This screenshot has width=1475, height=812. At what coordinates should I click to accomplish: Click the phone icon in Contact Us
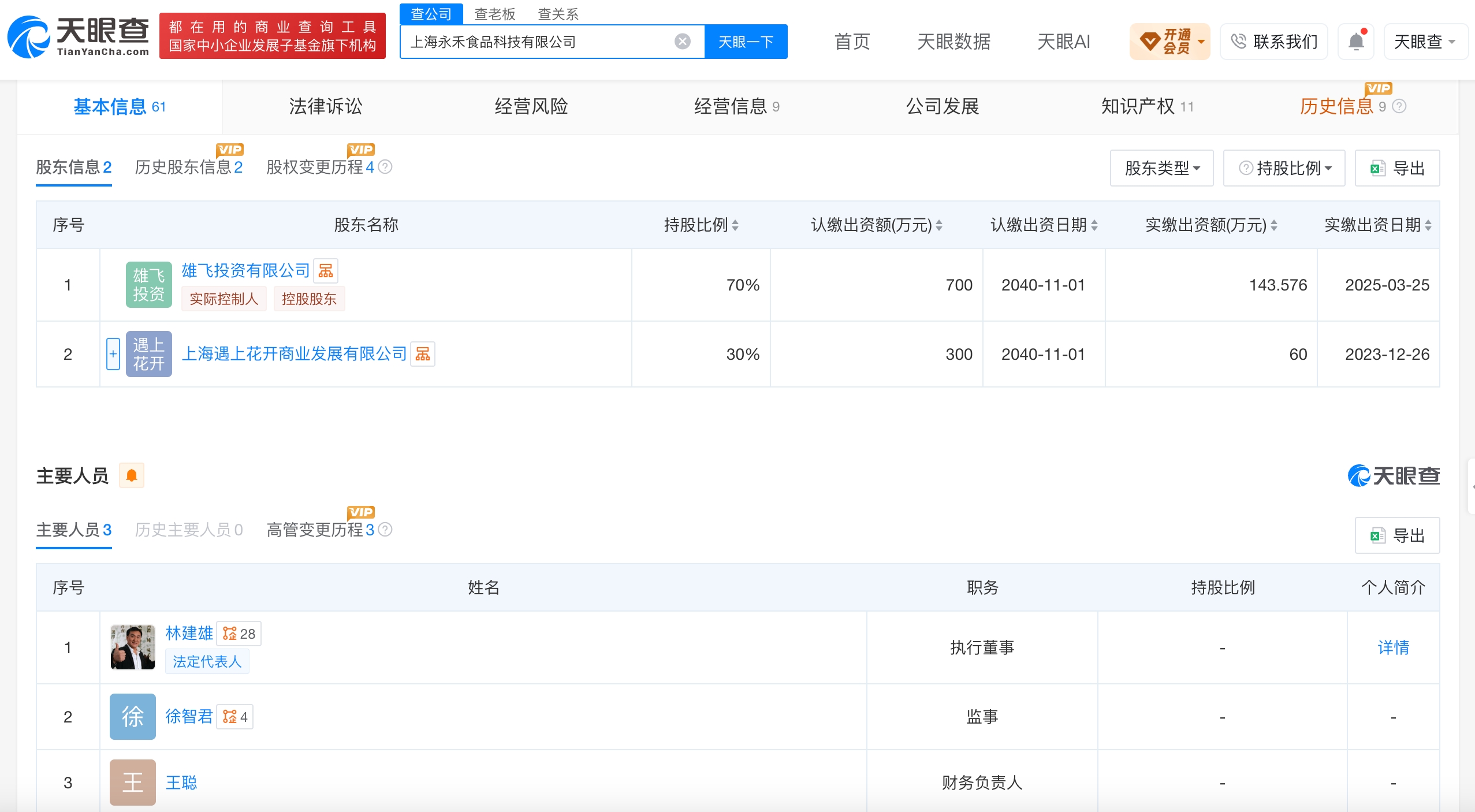point(1238,42)
